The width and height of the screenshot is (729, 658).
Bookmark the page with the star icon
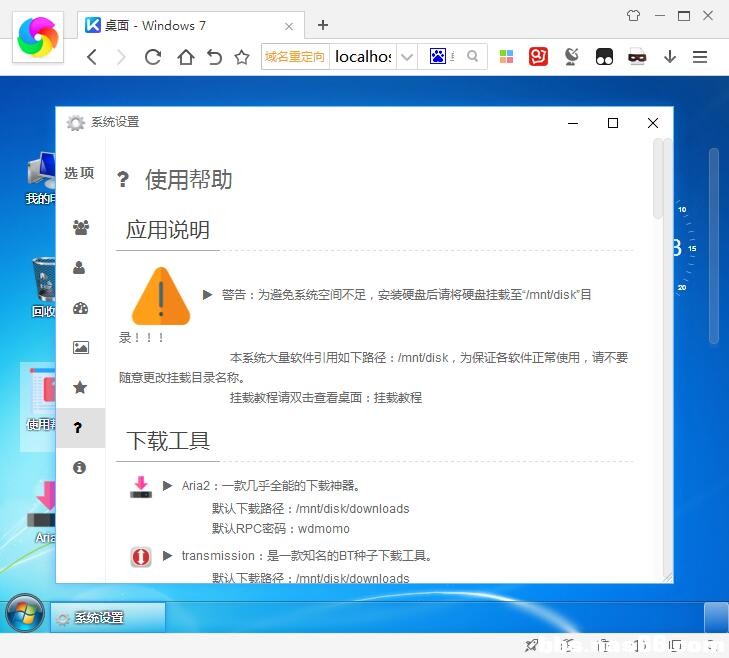coord(242,57)
